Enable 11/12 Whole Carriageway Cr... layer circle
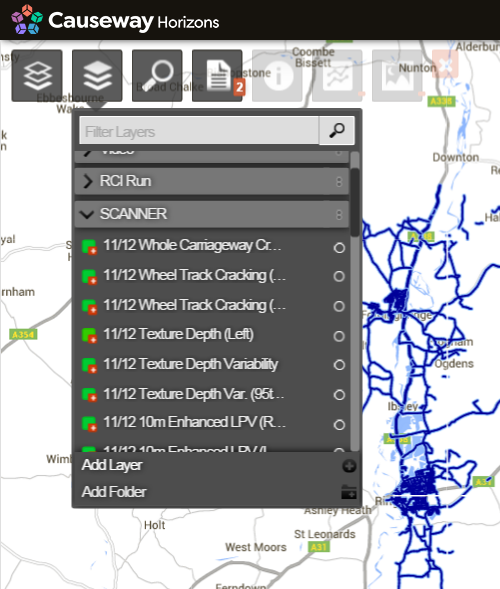This screenshot has width=500, height=589. (x=339, y=248)
